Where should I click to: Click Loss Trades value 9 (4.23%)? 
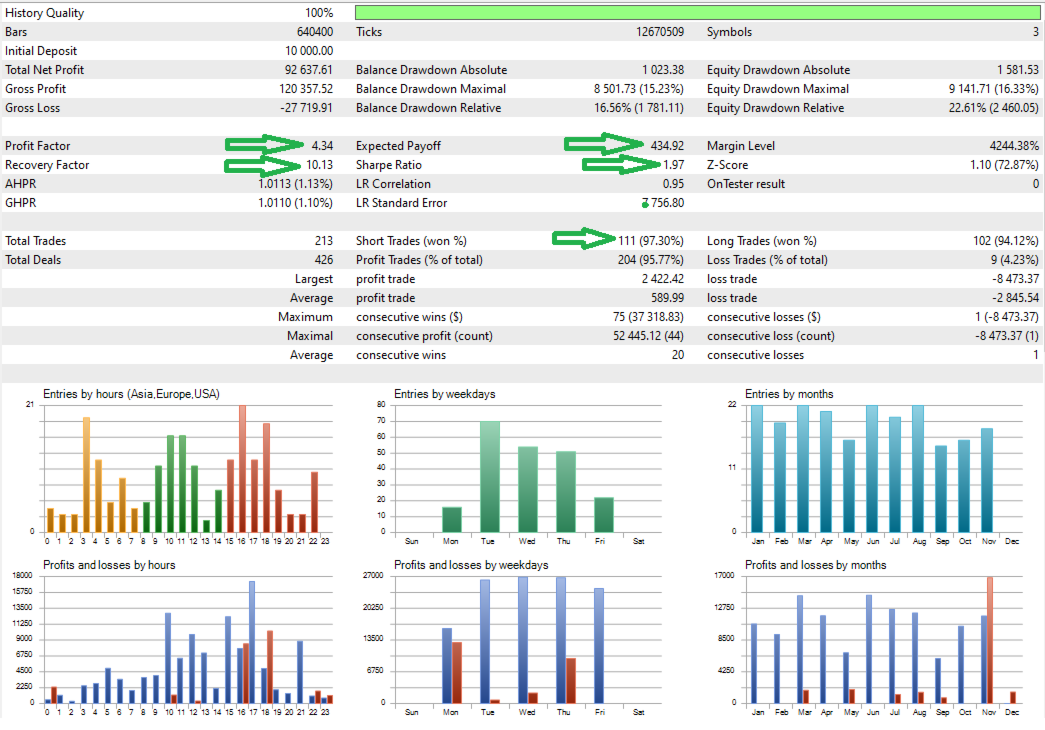1014,260
